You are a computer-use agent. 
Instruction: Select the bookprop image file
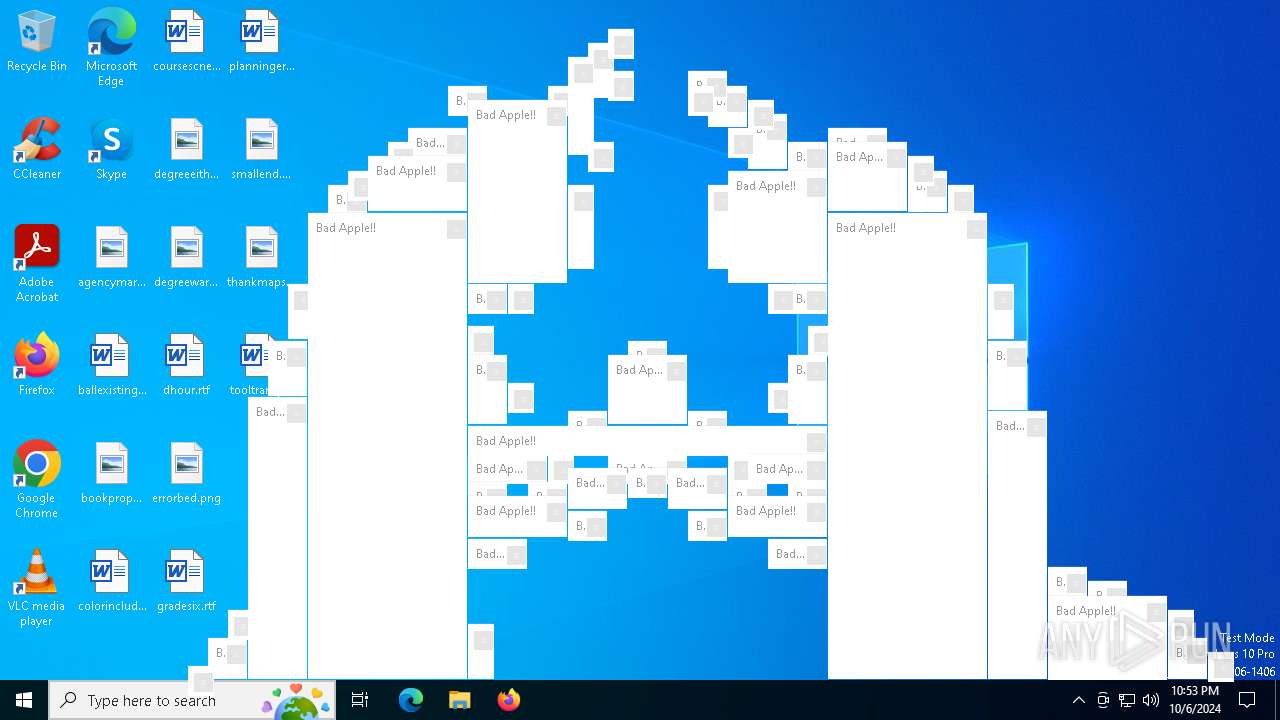point(111,474)
